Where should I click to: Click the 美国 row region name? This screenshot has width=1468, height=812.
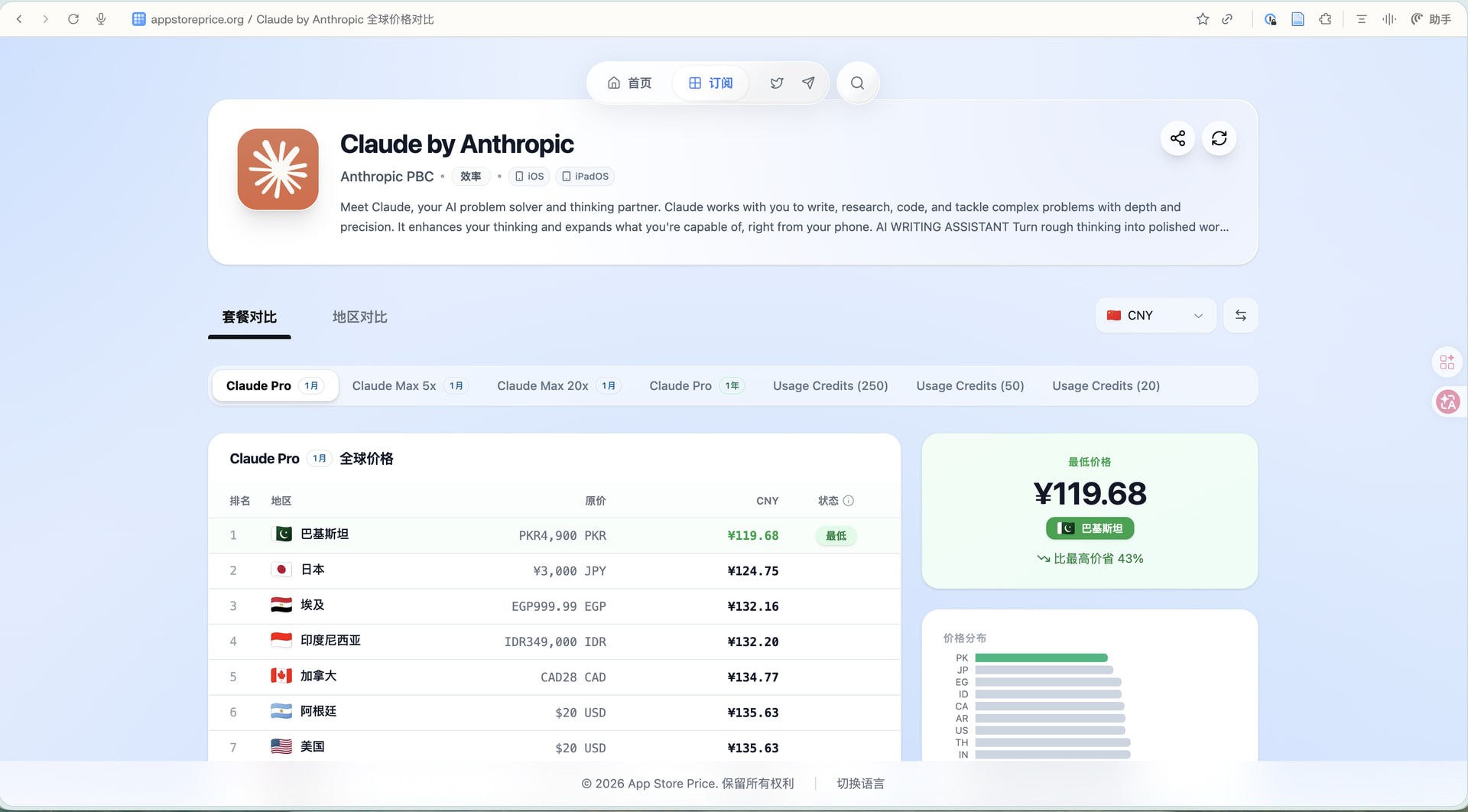(312, 747)
